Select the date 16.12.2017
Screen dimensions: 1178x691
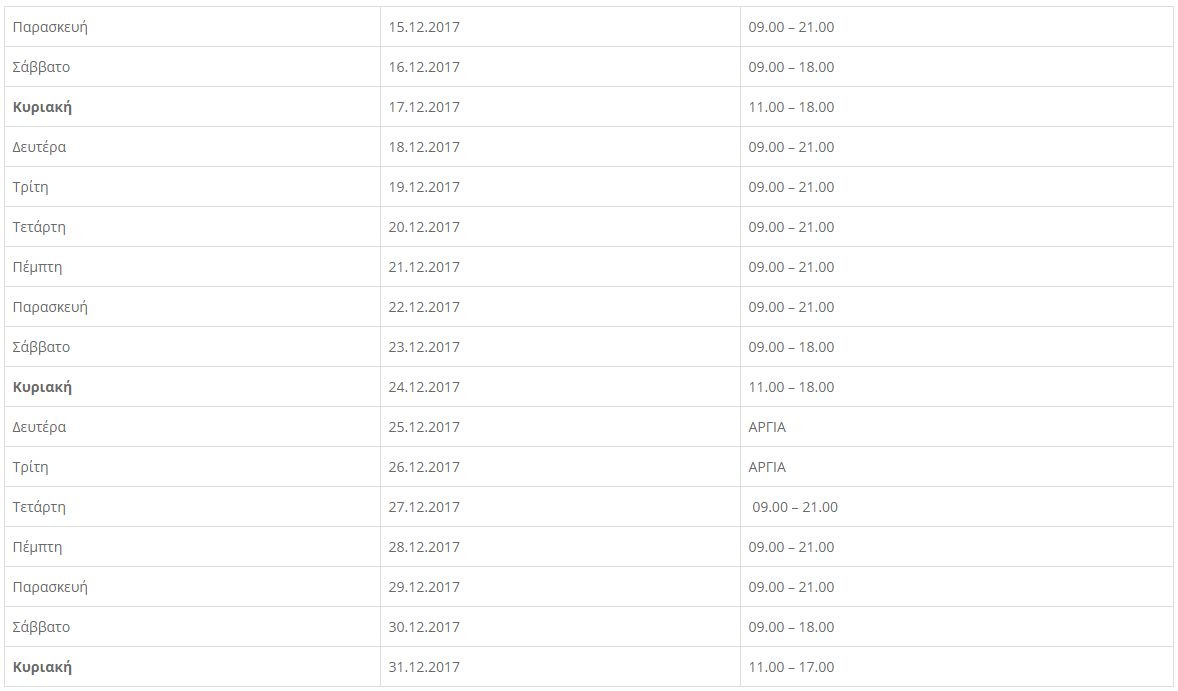point(424,67)
